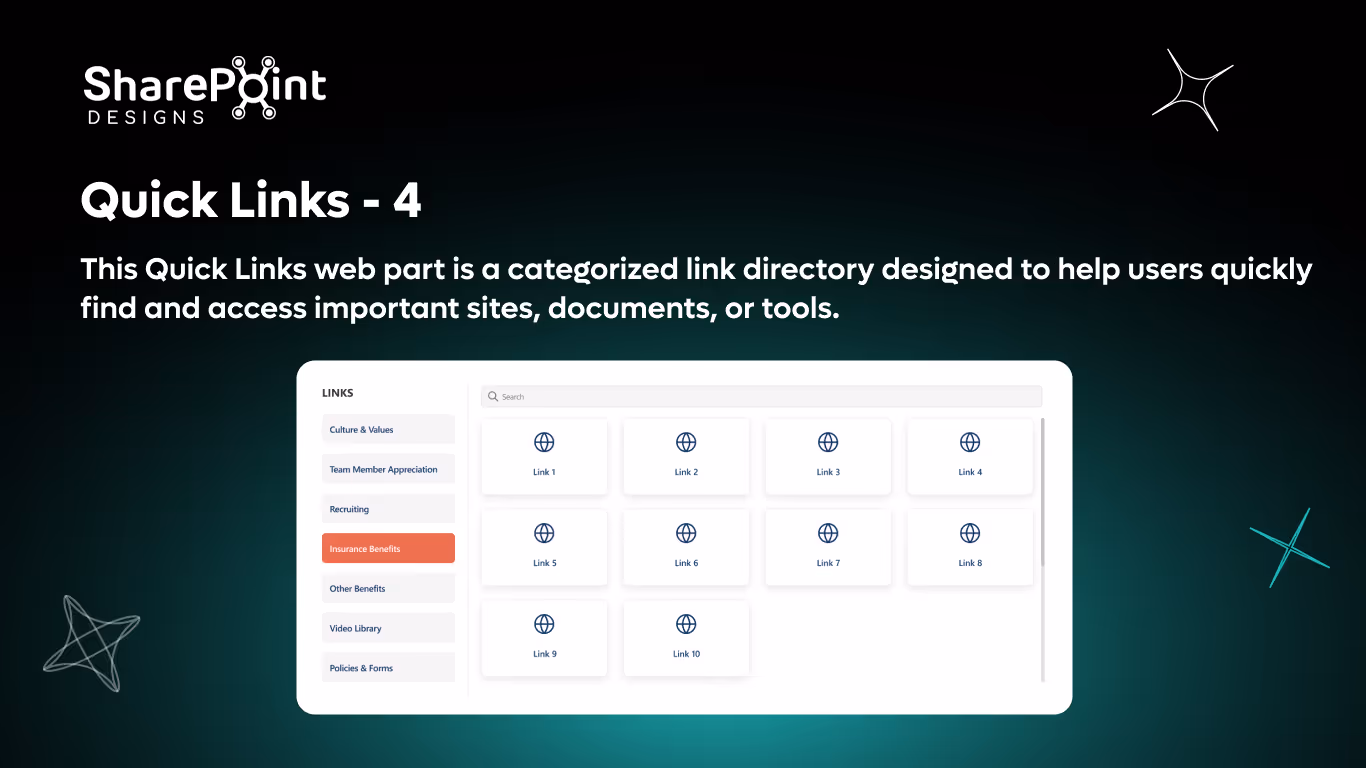Click the globe icon on Link 9
Image resolution: width=1366 pixels, height=768 pixels.
click(x=544, y=623)
